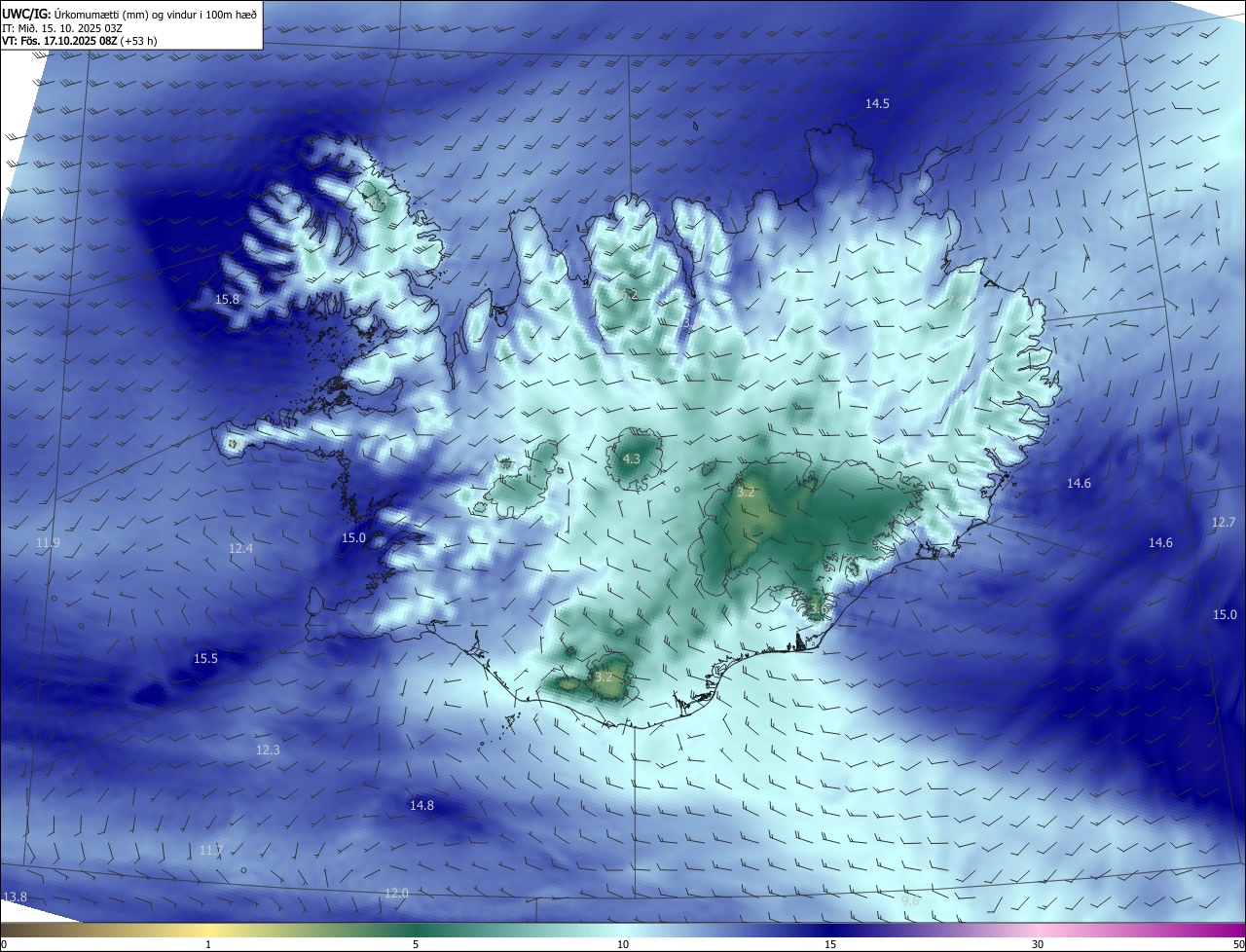This screenshot has width=1246, height=952.
Task: Click the 50 tick on the color scale
Action: [x=1238, y=944]
